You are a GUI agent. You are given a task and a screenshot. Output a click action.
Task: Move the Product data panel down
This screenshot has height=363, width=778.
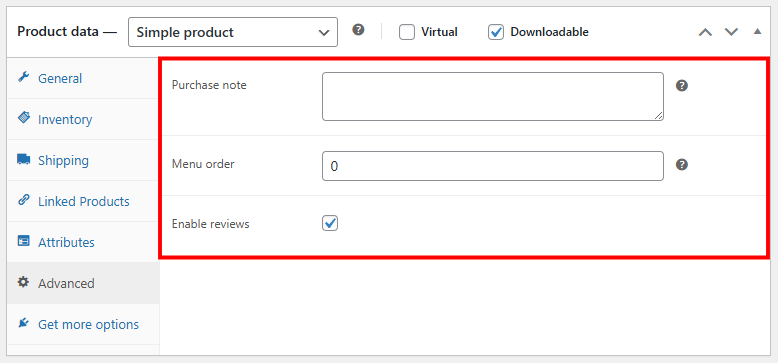click(731, 32)
